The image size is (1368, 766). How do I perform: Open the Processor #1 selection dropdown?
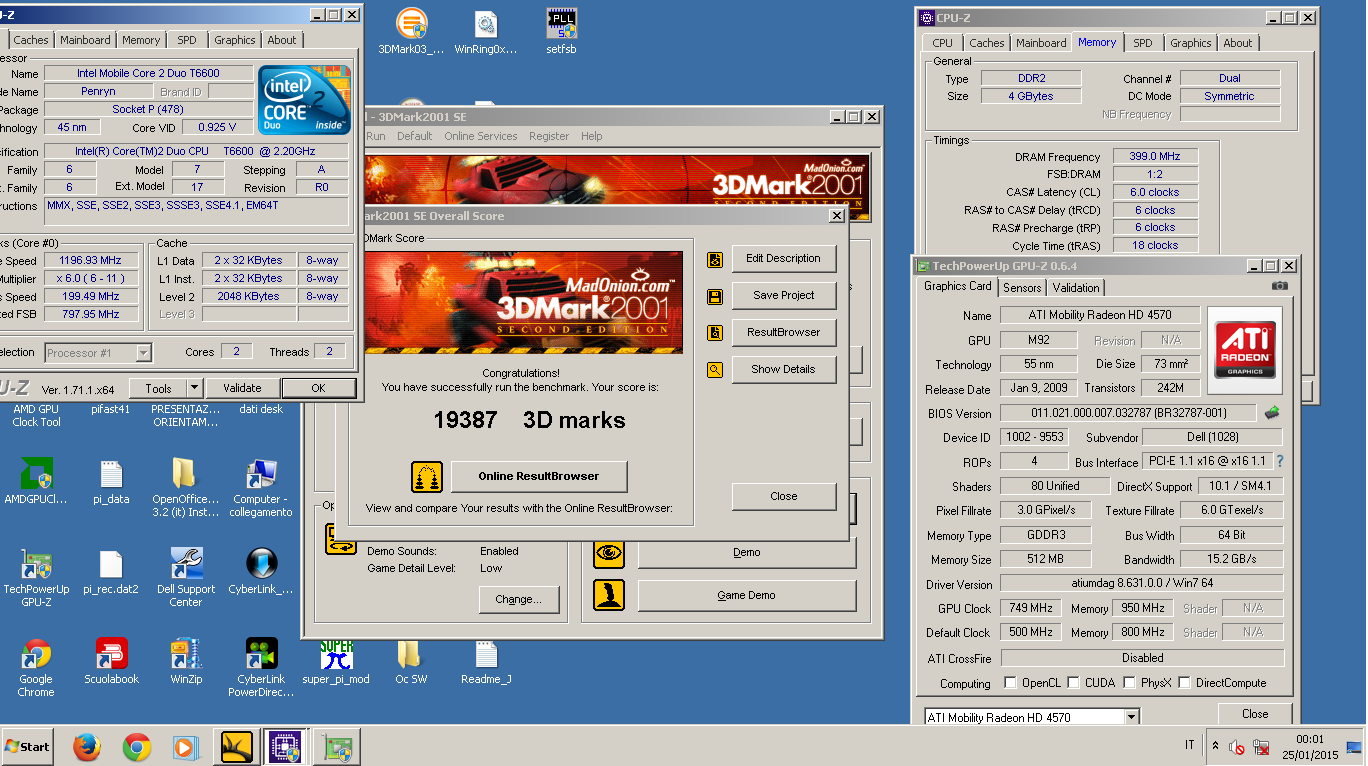[x=143, y=353]
